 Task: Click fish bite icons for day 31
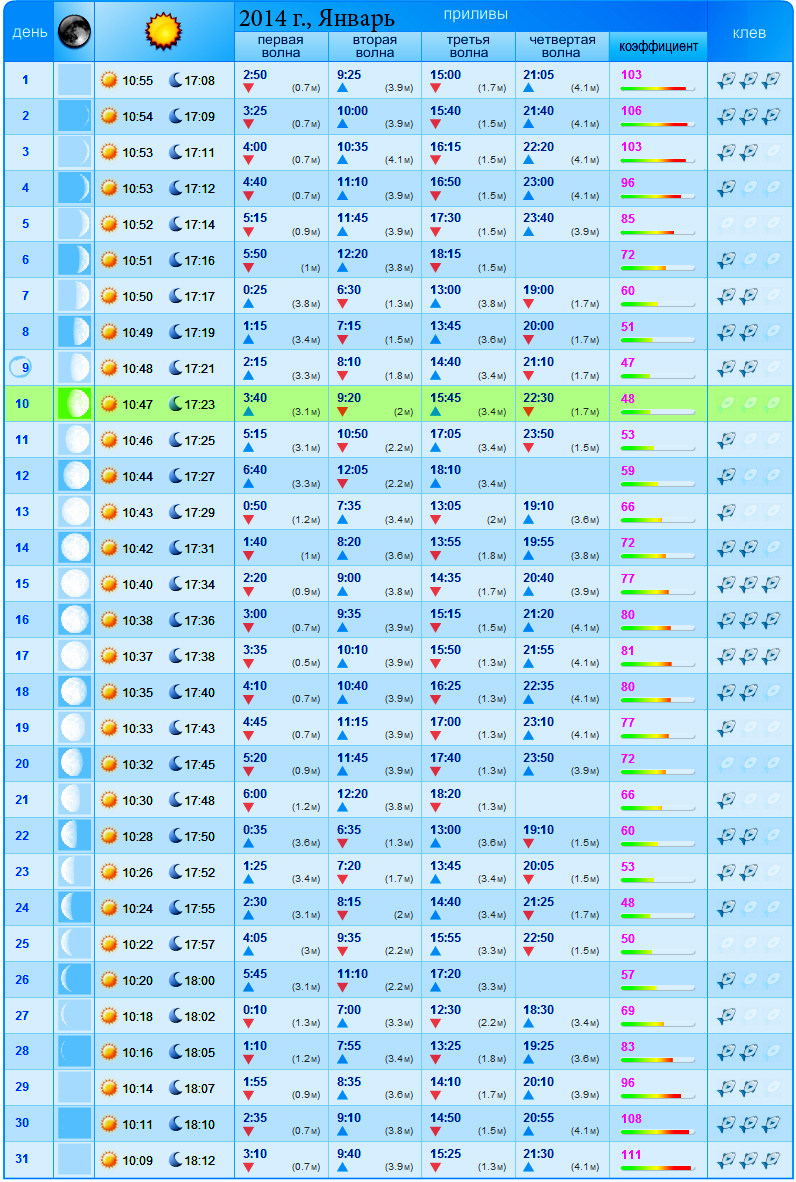point(749,1160)
